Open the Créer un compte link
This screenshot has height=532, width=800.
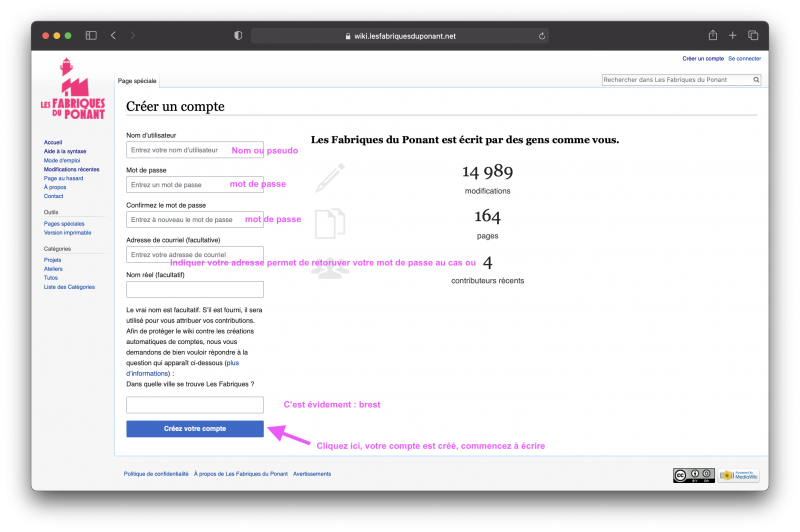pyautogui.click(x=703, y=59)
